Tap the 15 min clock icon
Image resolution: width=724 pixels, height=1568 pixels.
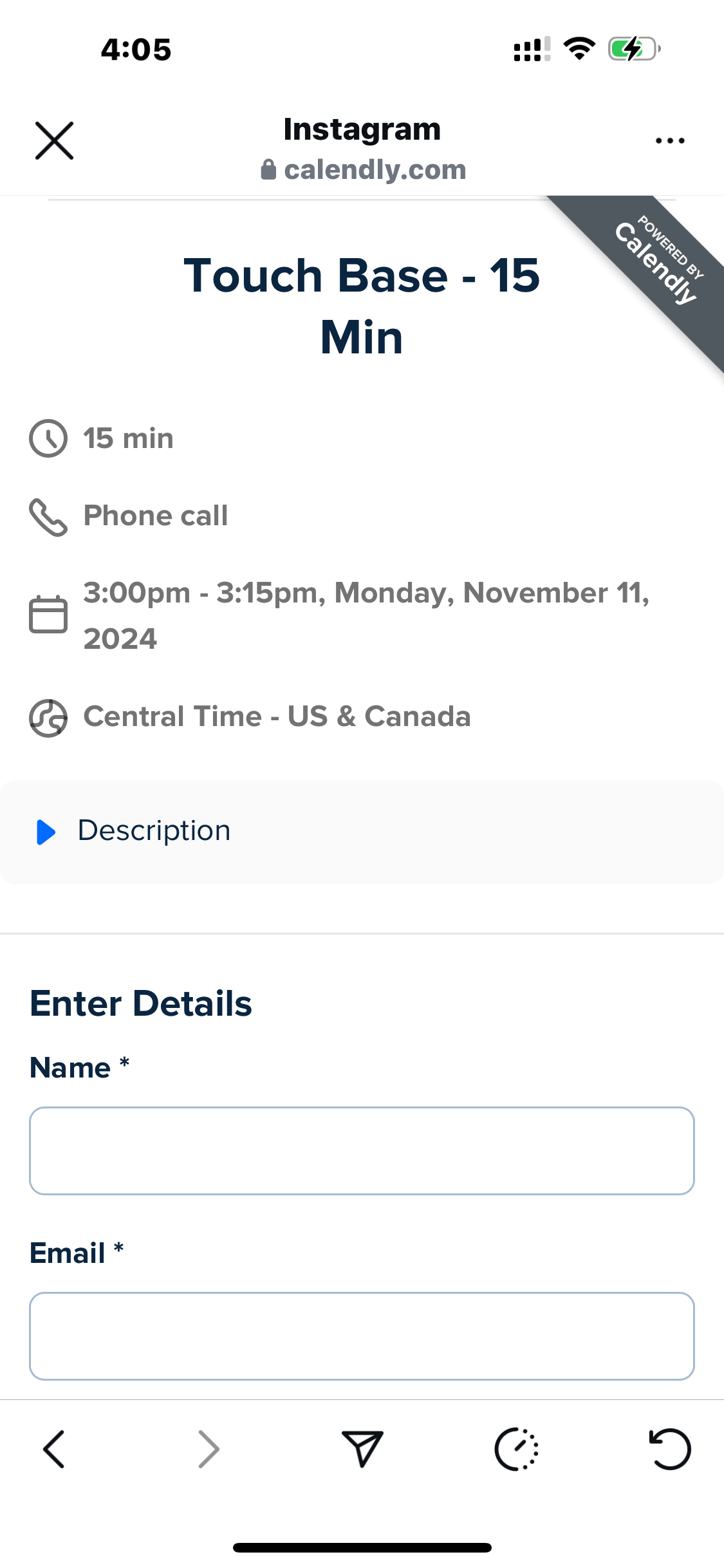pyautogui.click(x=48, y=438)
